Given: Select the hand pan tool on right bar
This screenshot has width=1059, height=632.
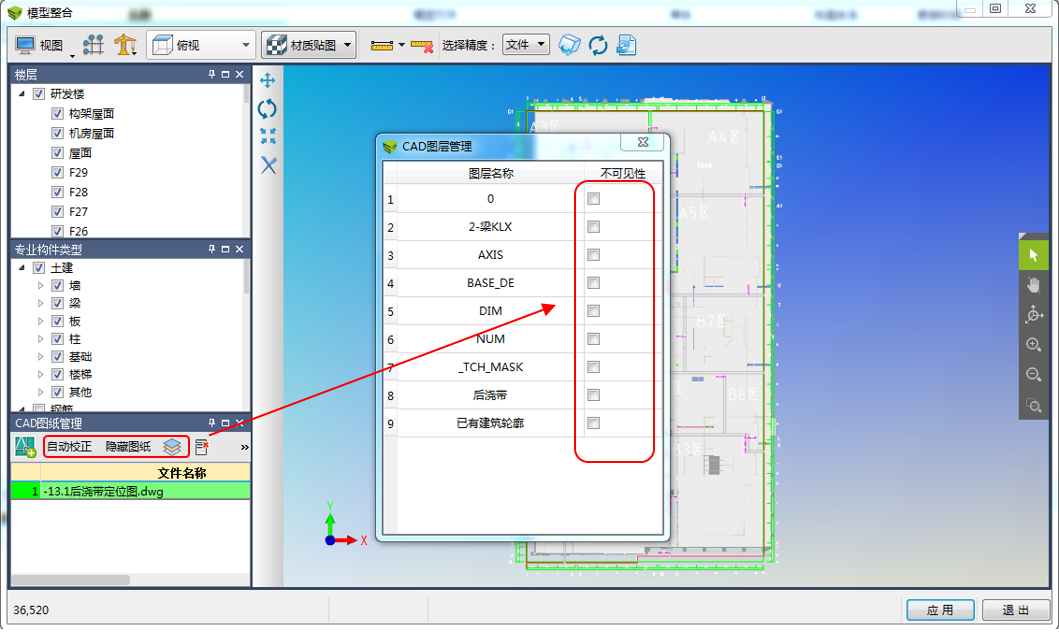Looking at the screenshot, I should (x=1033, y=285).
